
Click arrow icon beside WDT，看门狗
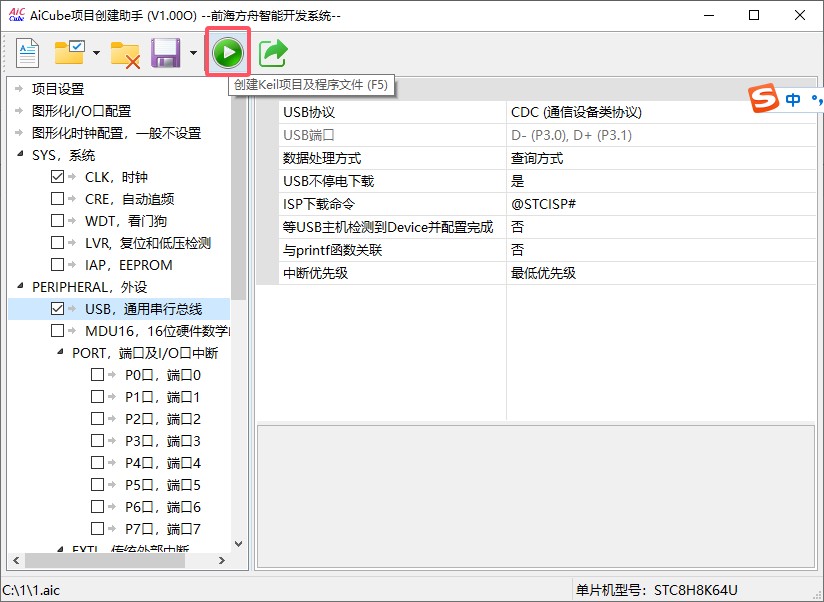point(72,221)
